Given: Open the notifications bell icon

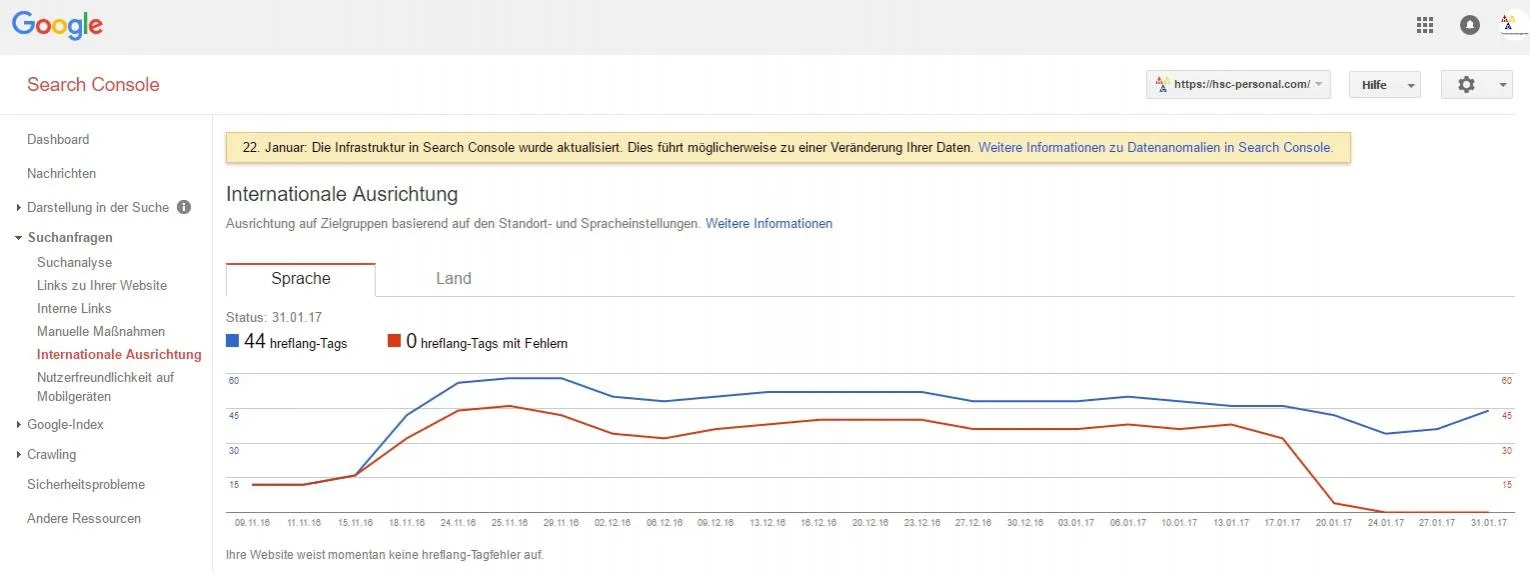Looking at the screenshot, I should 1470,26.
